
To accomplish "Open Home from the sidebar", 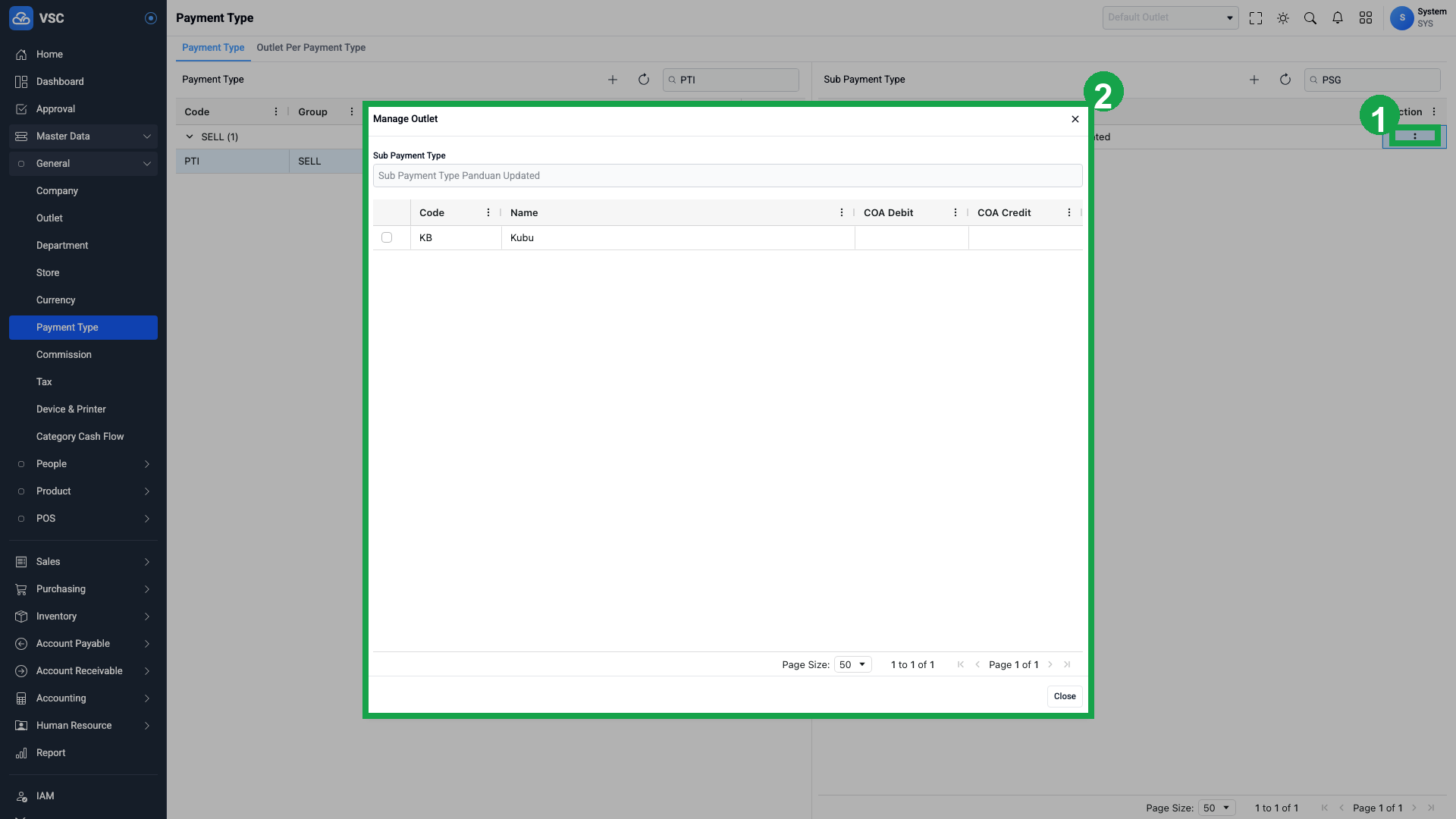I will (83, 55).
